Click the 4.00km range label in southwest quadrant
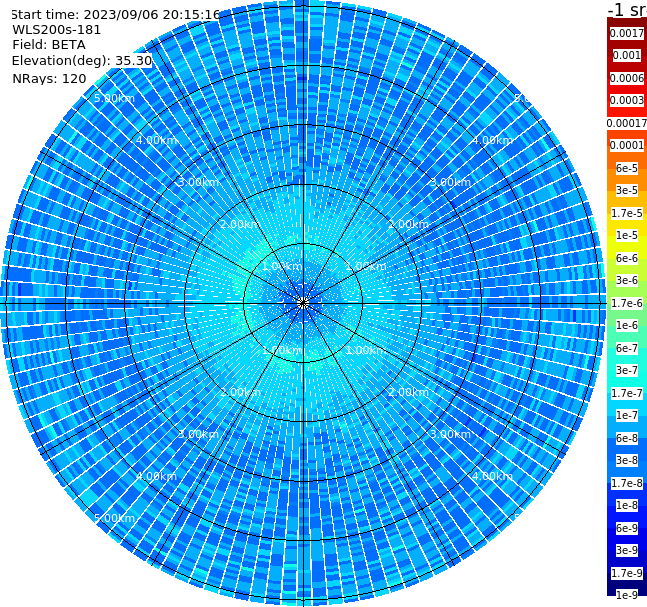The width and height of the screenshot is (647, 607). (156, 476)
